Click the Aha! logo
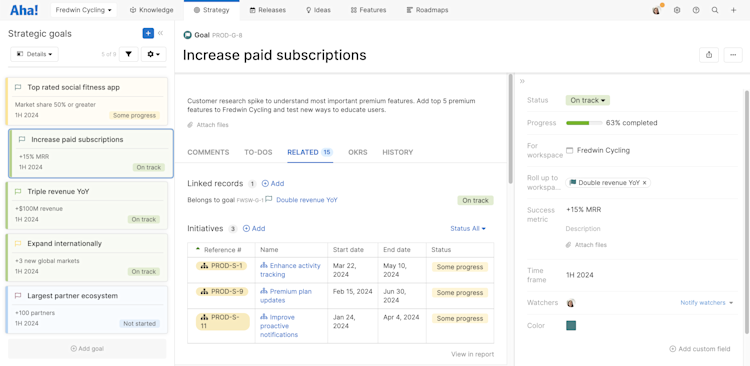Screen dimensions: 750x366 click(24, 10)
